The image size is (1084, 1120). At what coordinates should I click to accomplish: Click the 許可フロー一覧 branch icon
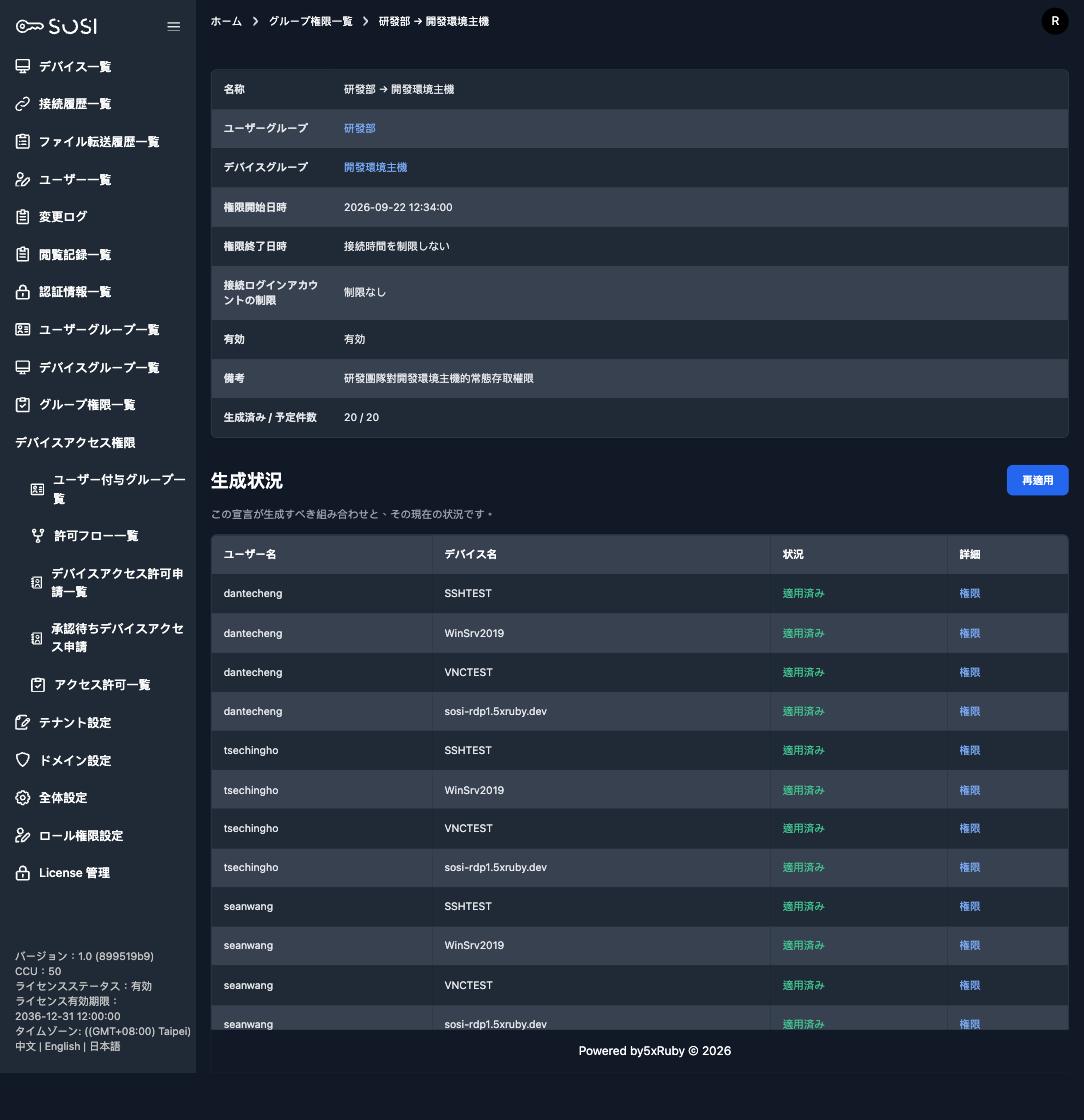coord(38,536)
